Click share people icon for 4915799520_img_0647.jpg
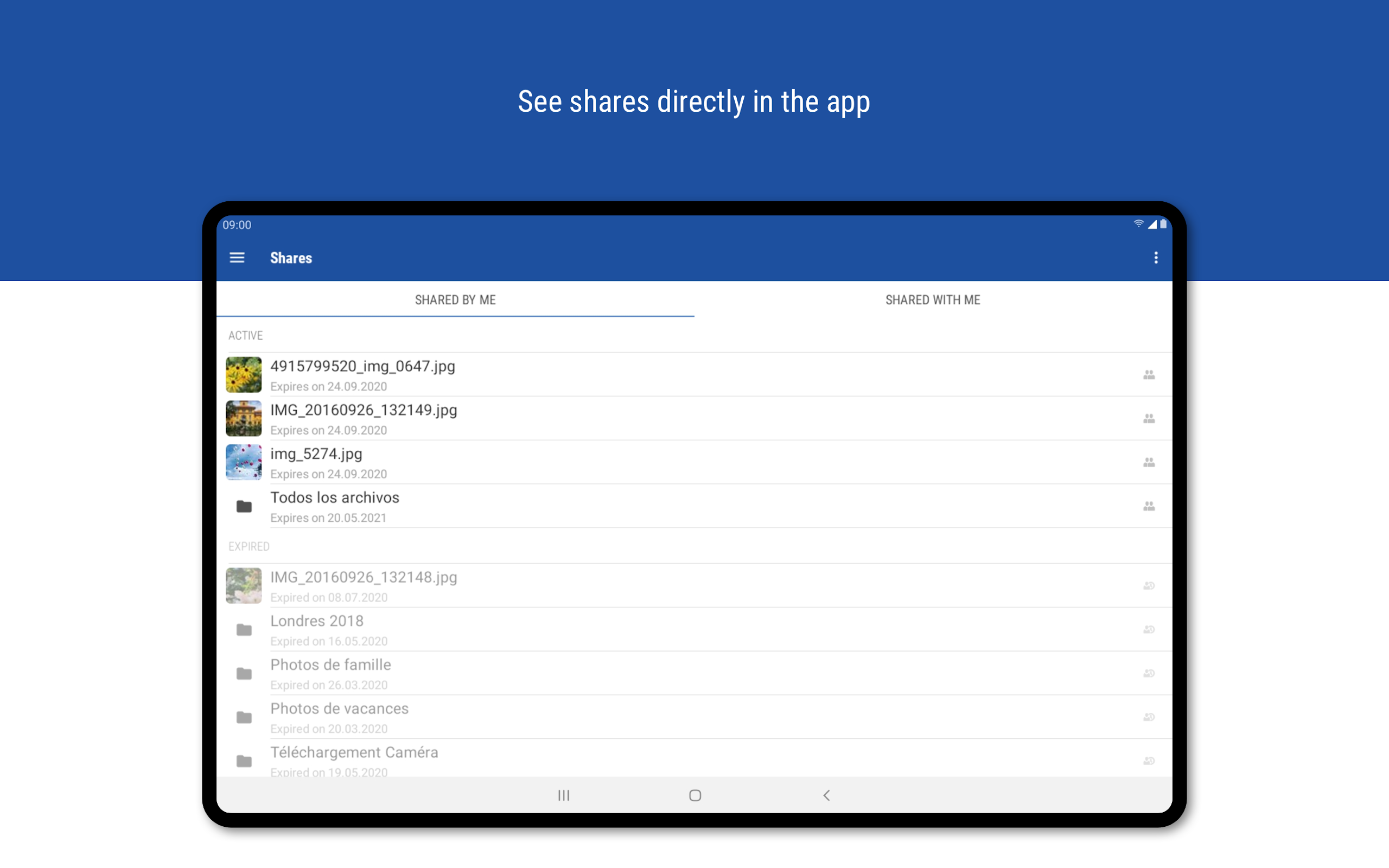The height and width of the screenshot is (868, 1389). click(1149, 375)
